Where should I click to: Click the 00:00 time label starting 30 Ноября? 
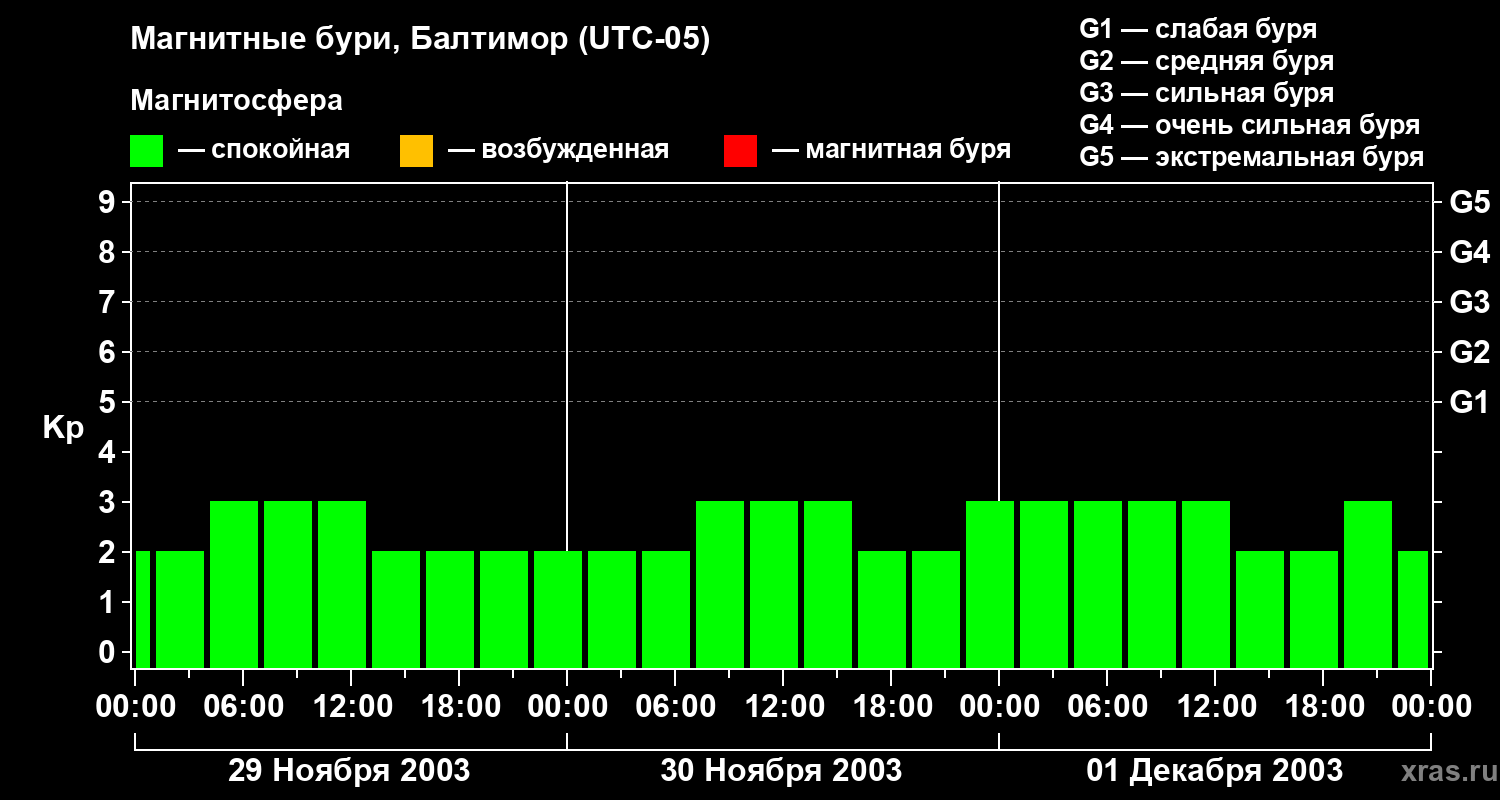(567, 707)
